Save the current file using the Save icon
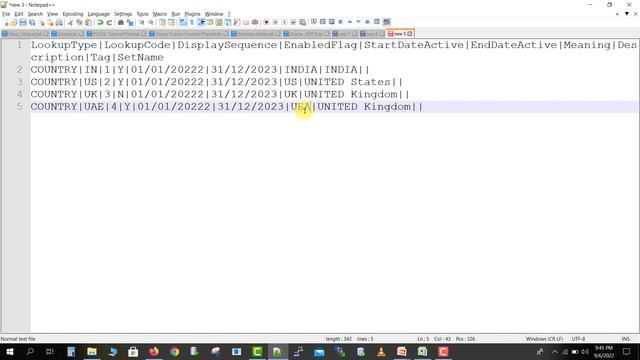 click(23, 22)
